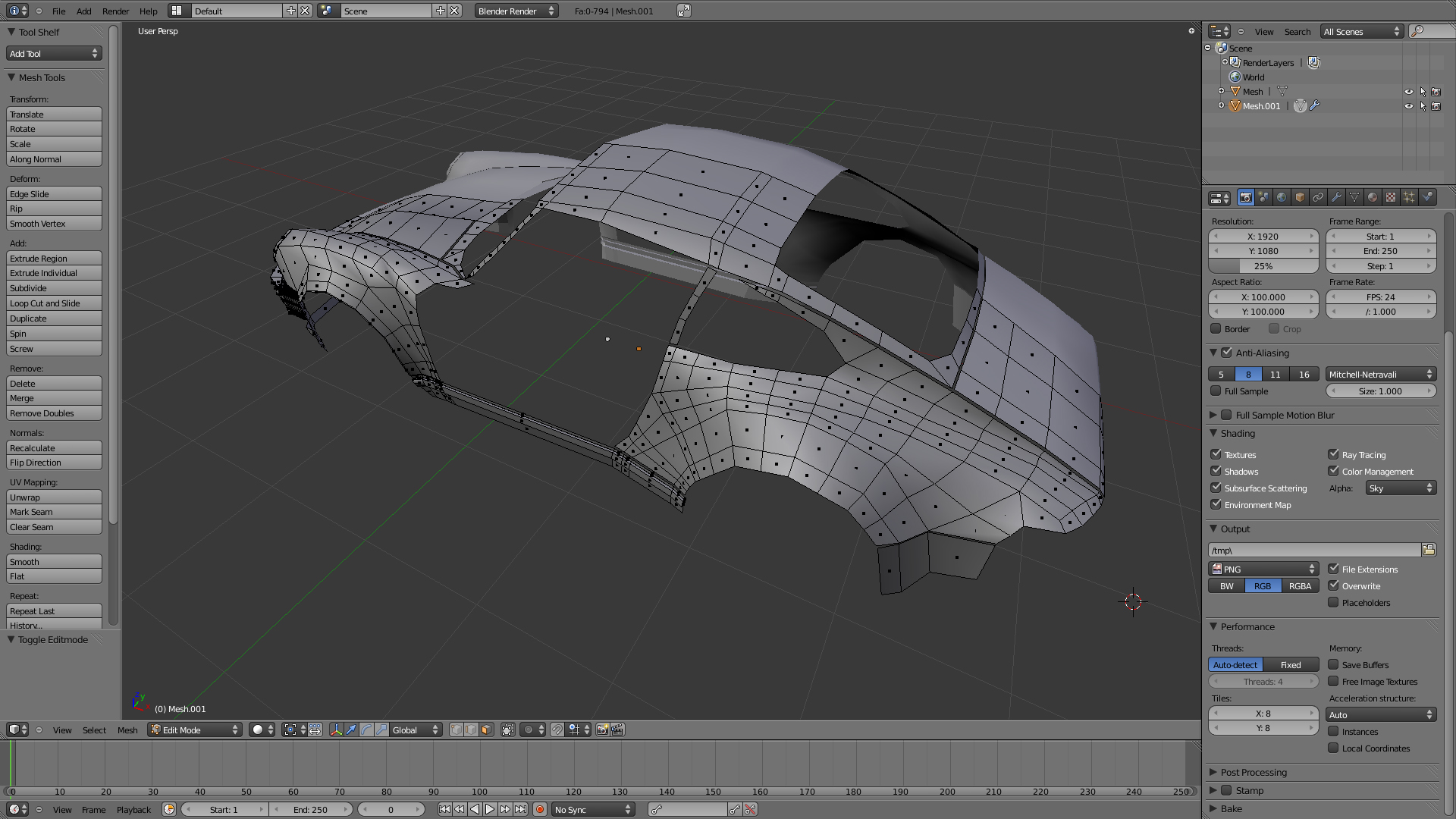This screenshot has width=1456, height=819.
Task: Enable the Border checkbox
Action: [1216, 329]
